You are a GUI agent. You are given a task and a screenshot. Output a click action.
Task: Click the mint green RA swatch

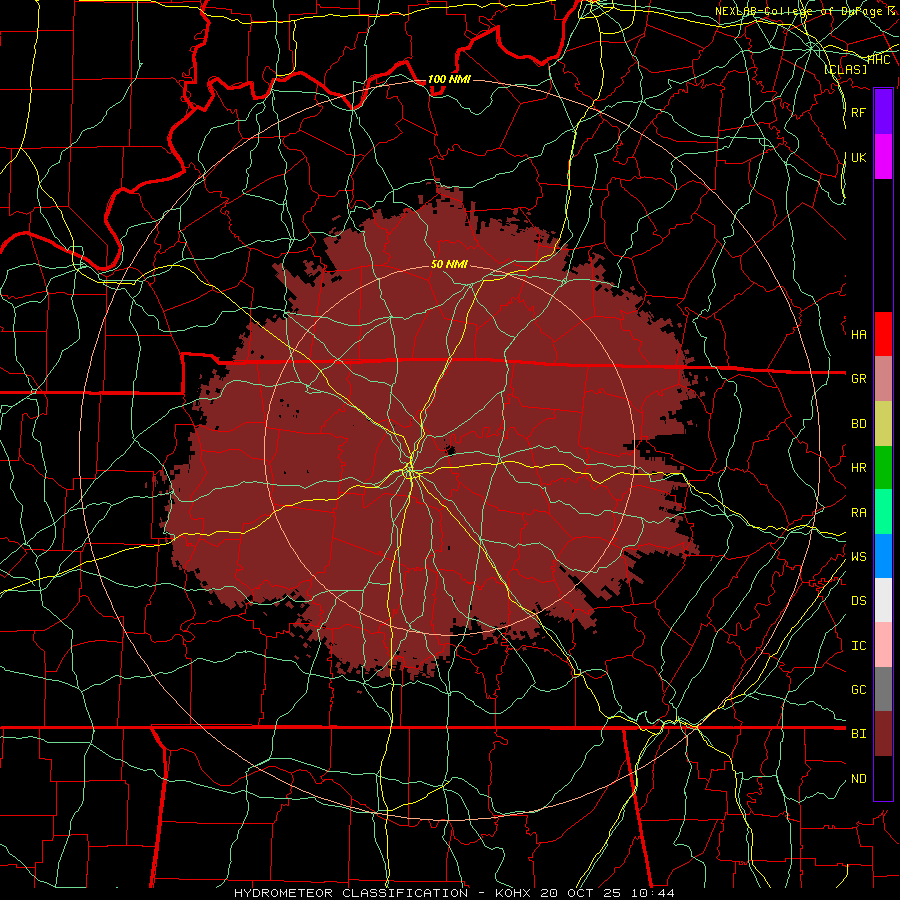(883, 512)
